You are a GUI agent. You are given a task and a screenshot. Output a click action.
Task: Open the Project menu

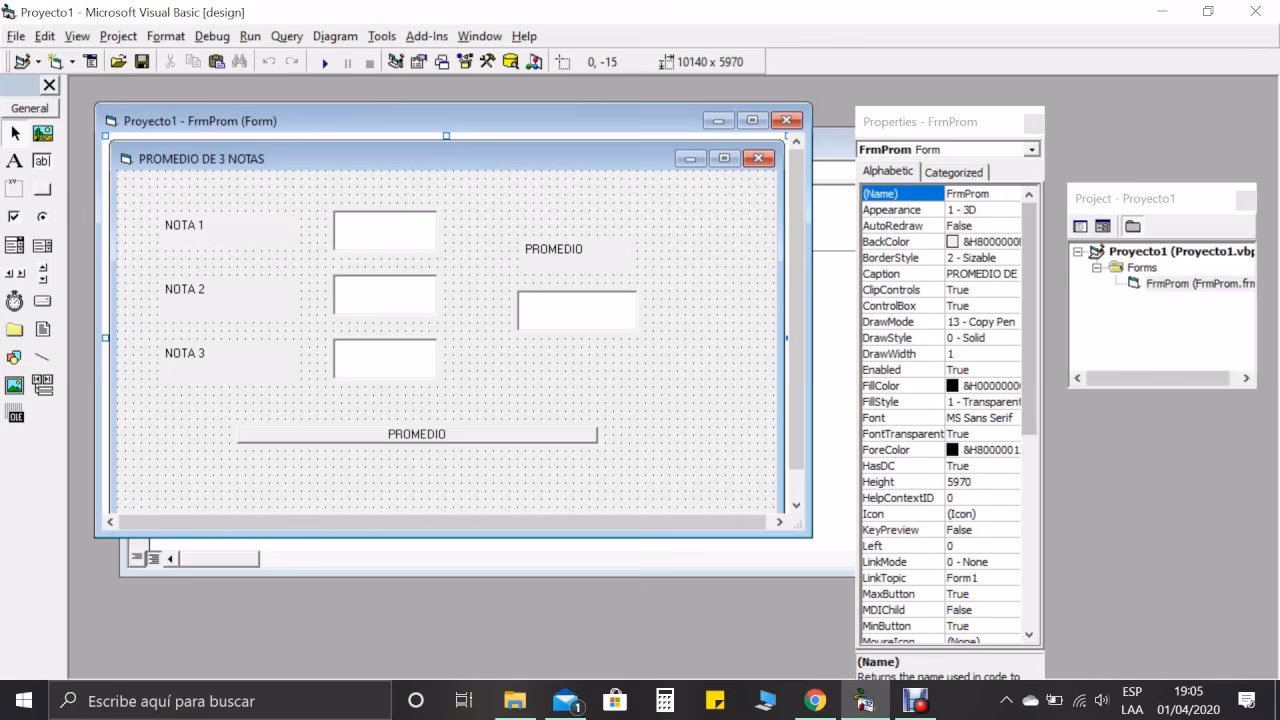coord(118,36)
